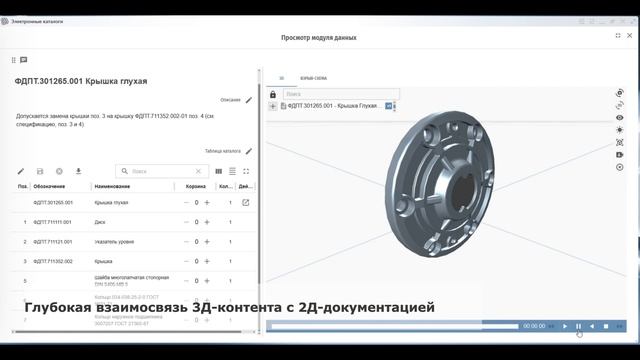640x360 pixels.
Task: Play the animation in reverse
Action: point(592,326)
